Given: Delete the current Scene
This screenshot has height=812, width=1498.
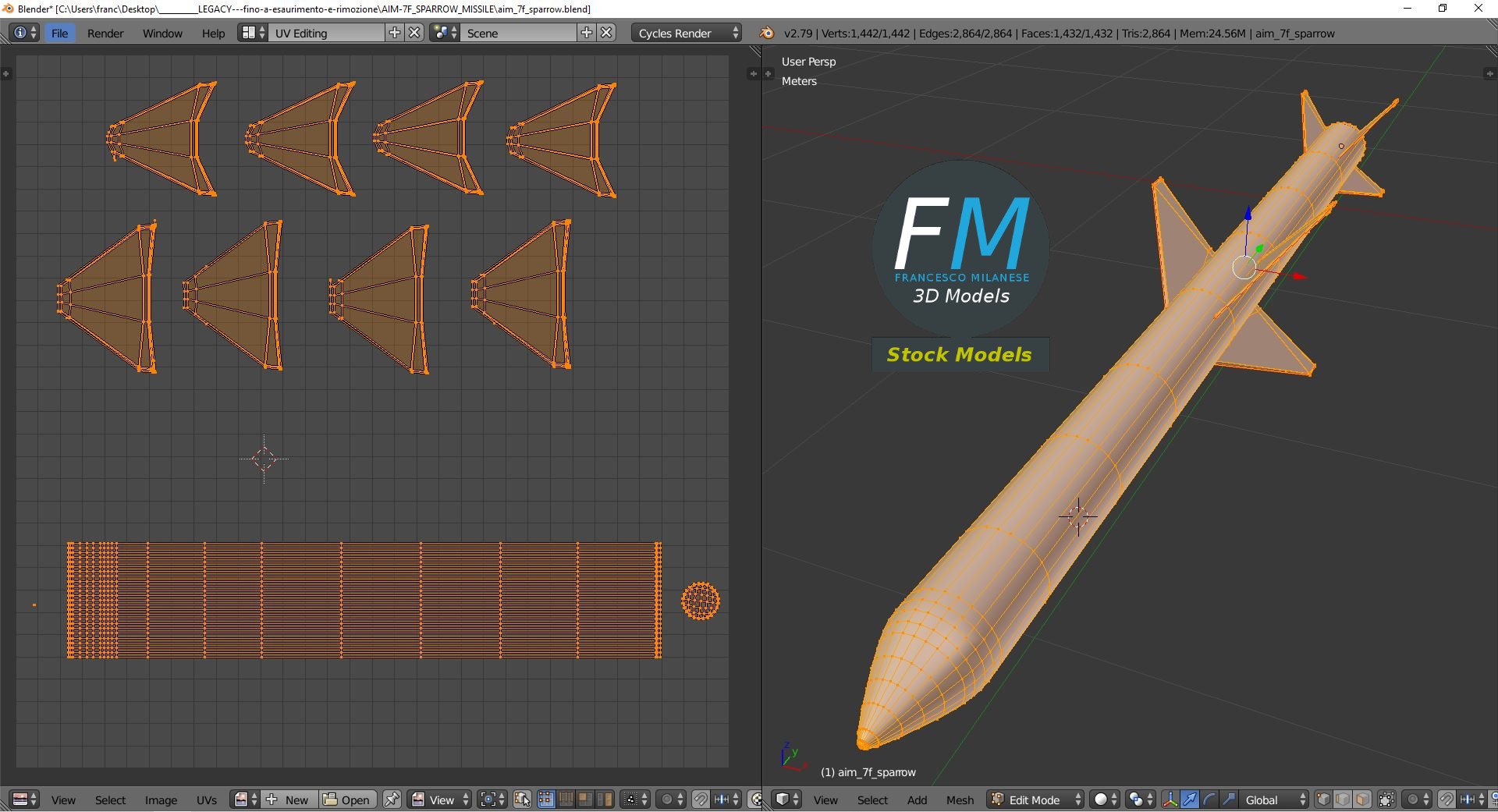Looking at the screenshot, I should point(607,33).
